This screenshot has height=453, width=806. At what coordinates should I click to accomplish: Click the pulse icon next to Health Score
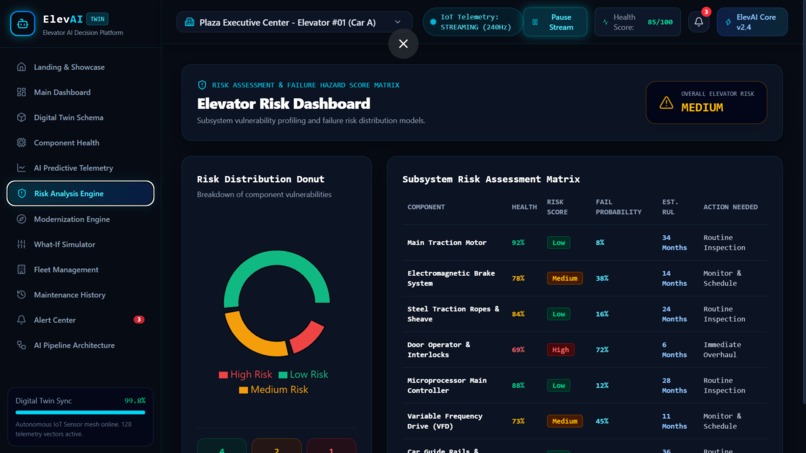tap(605, 22)
